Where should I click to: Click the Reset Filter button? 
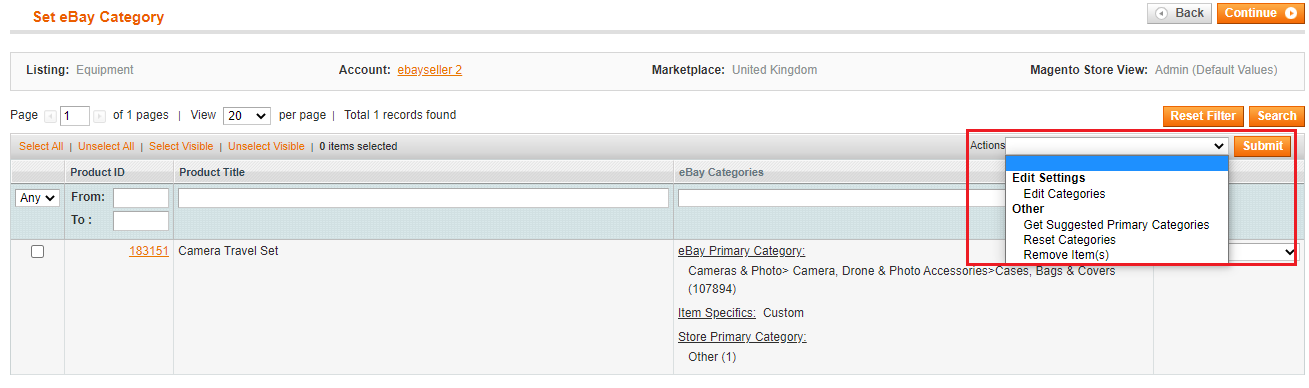(1204, 116)
